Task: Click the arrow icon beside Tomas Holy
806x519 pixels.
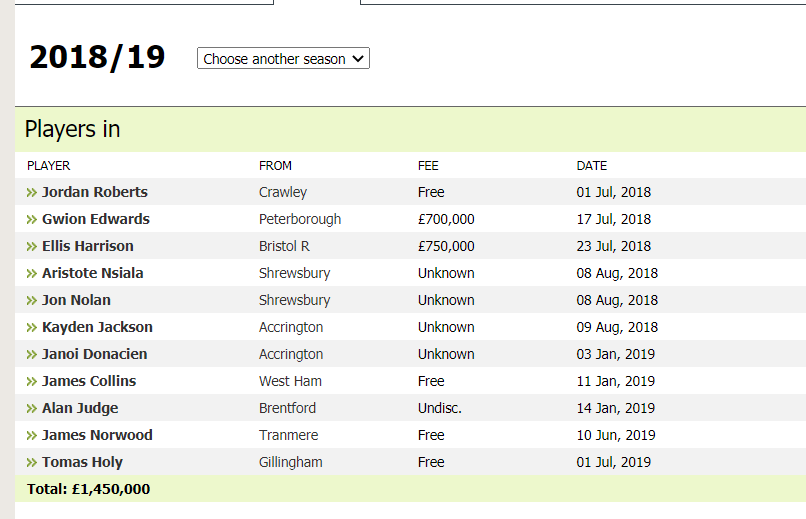Action: tap(32, 462)
